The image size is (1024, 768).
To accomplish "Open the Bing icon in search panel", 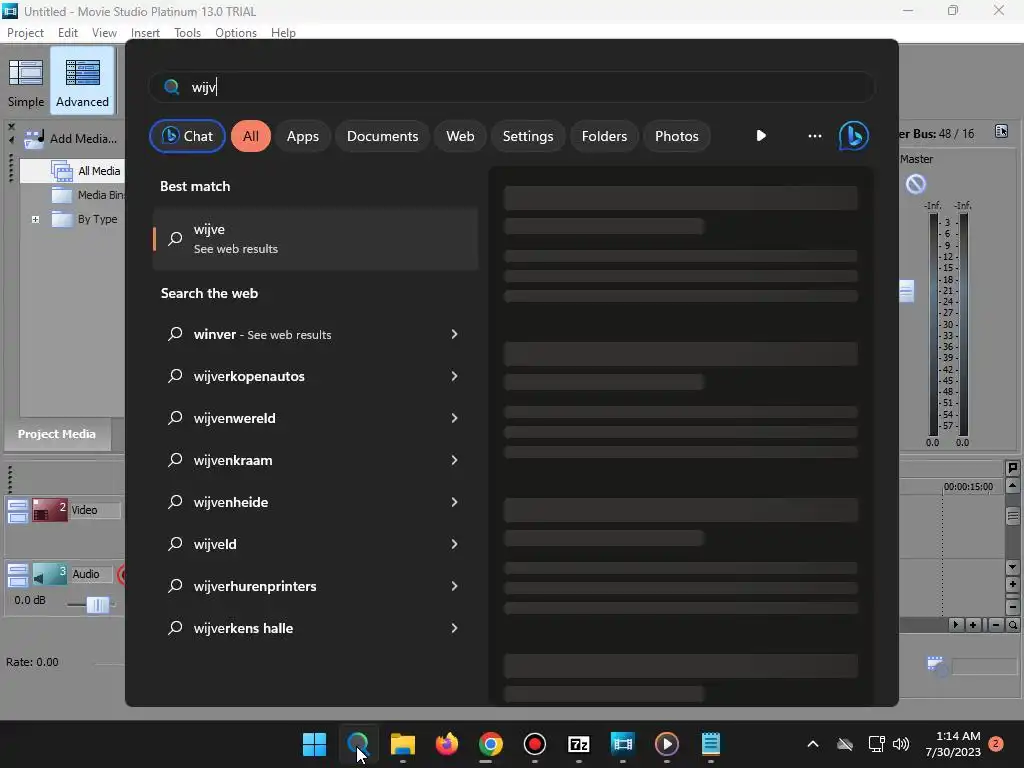I will coord(854,136).
